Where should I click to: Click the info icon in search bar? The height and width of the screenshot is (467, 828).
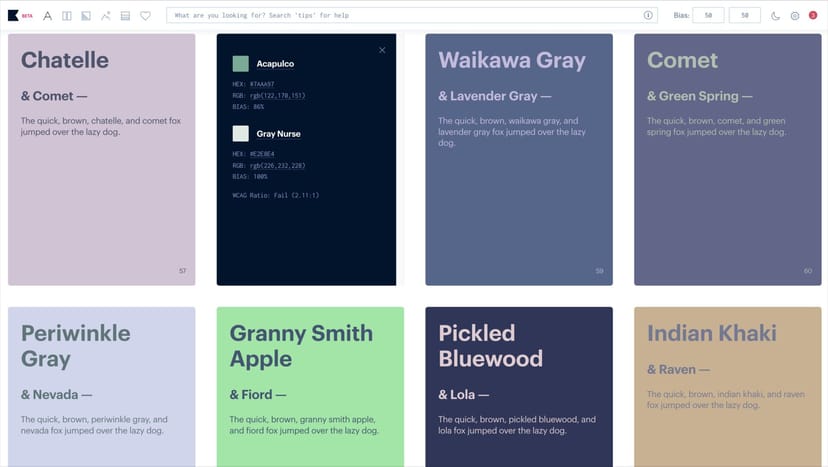coord(648,16)
